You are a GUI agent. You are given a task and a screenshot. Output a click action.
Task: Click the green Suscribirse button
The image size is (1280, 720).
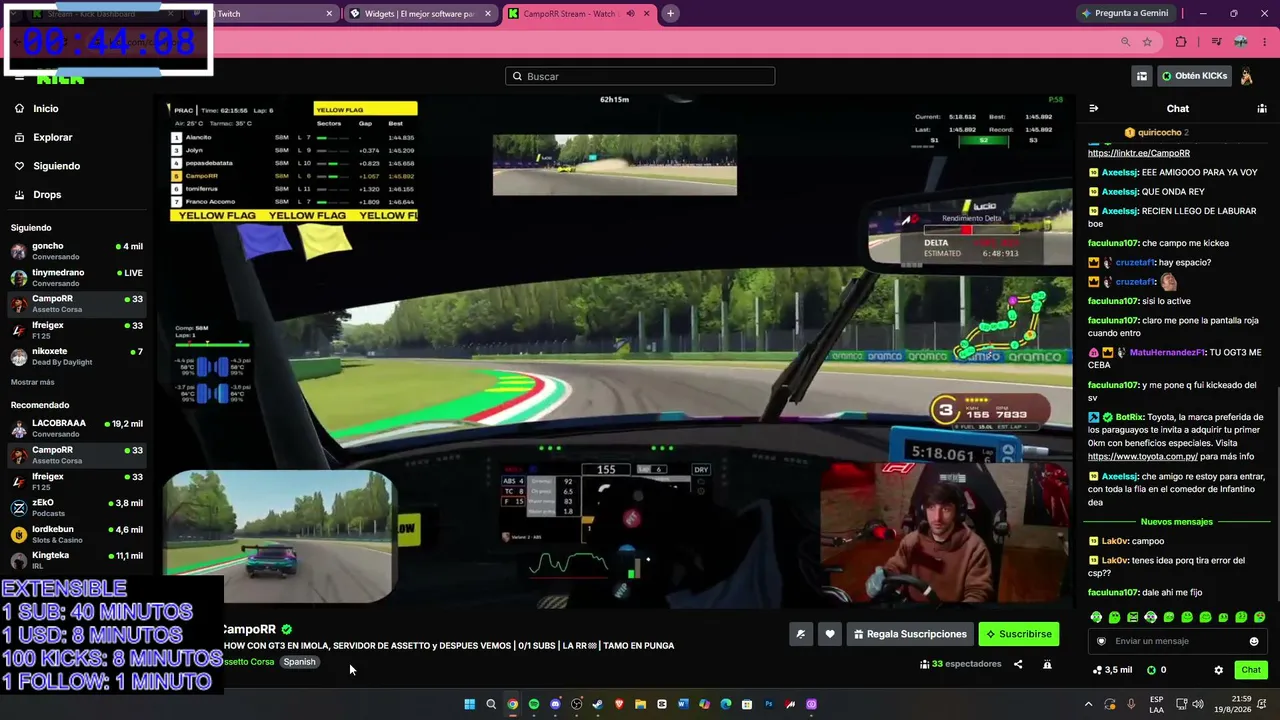[x=1018, y=634]
